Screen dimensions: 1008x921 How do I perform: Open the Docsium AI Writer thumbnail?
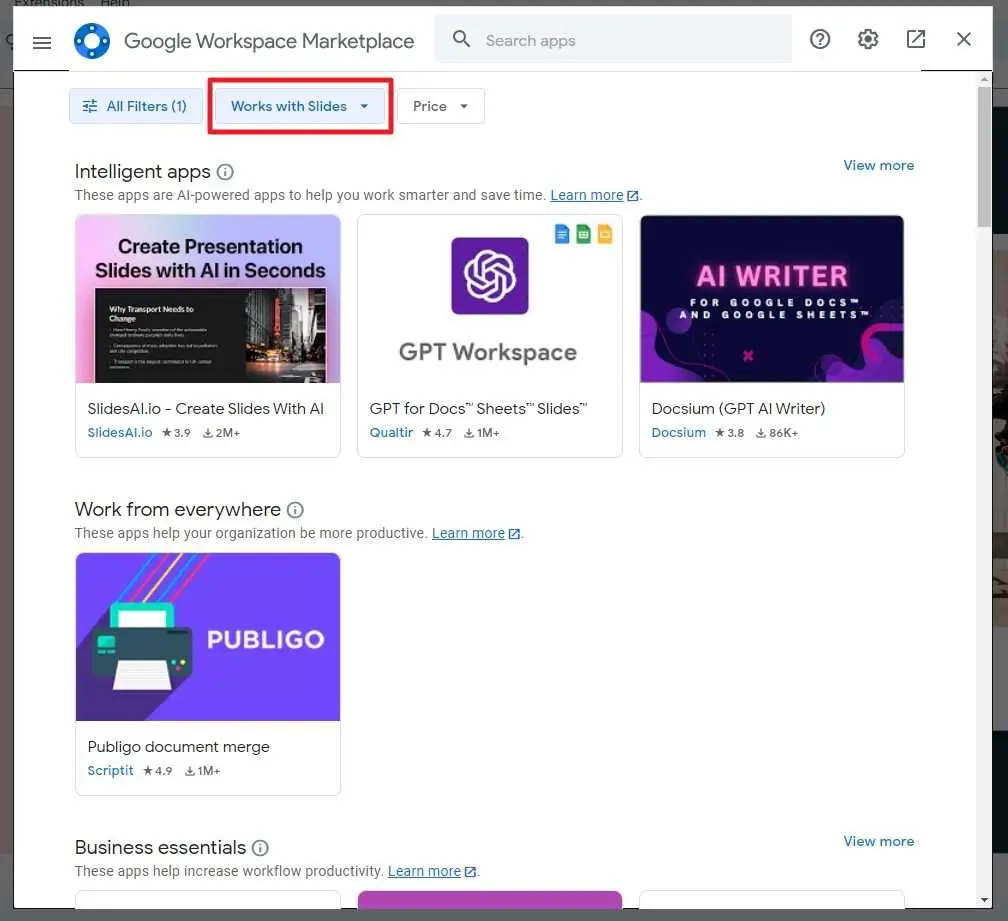[x=771, y=299]
